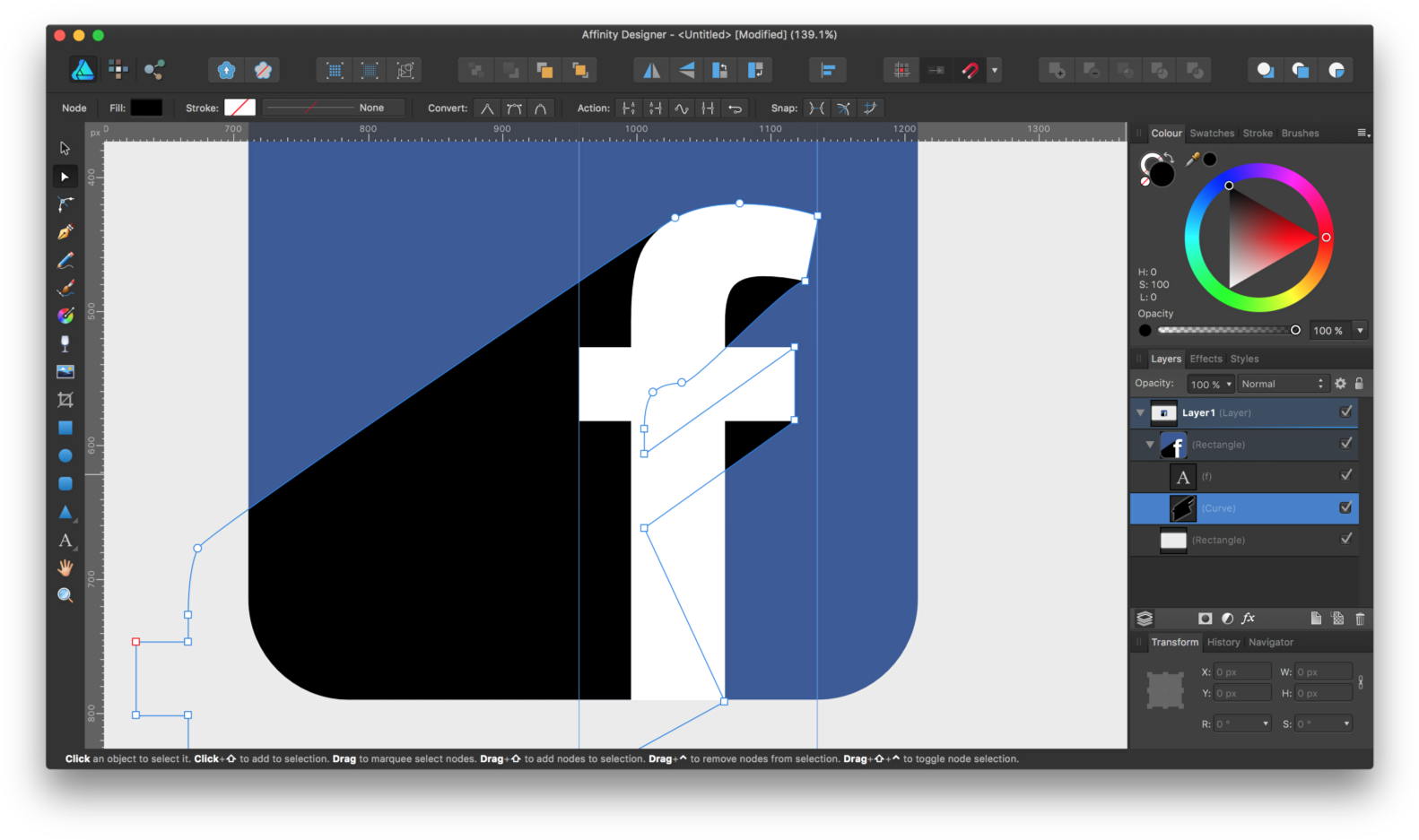Select the Pen tool
This screenshot has width=1419, height=840.
tap(65, 232)
